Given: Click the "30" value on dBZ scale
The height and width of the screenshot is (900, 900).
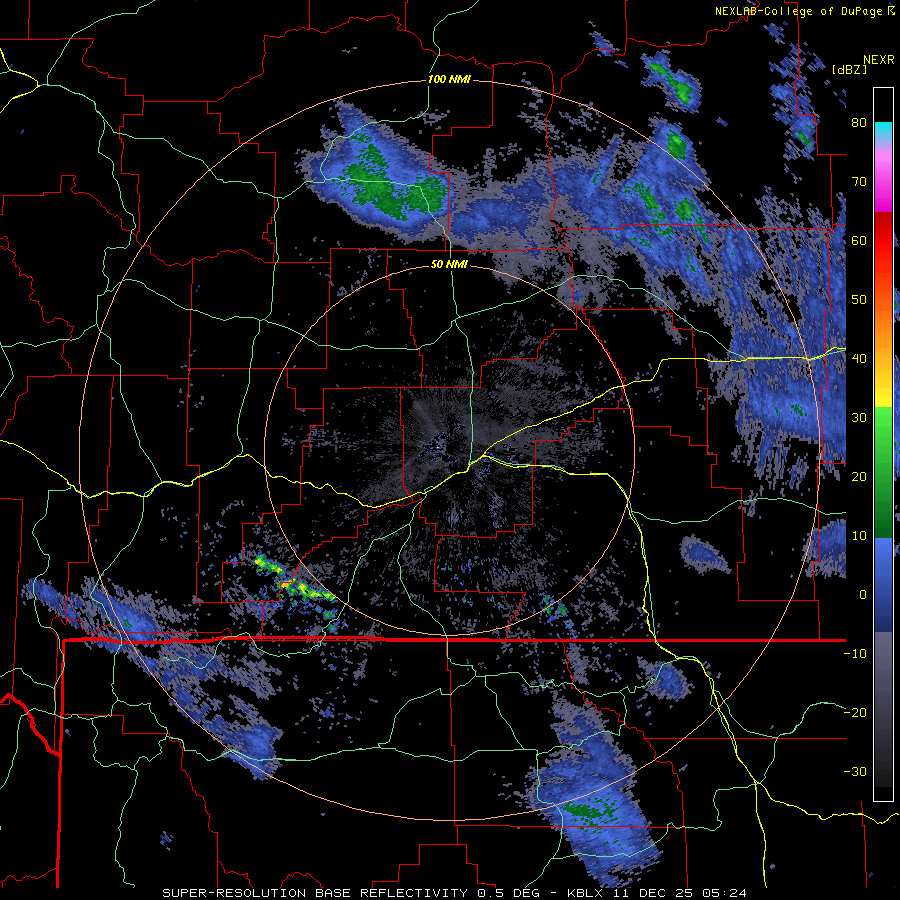Looking at the screenshot, I should pos(859,417).
